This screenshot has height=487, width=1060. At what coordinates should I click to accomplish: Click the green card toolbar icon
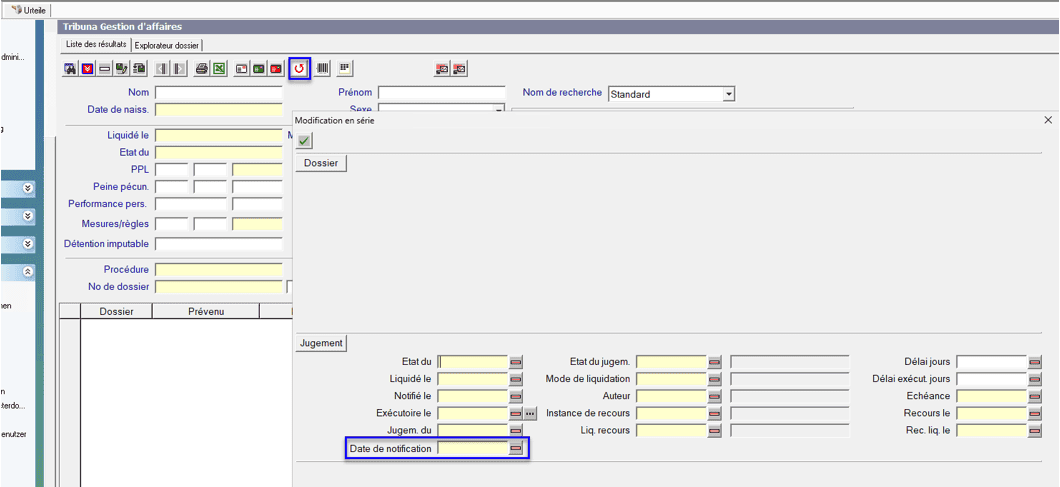click(x=259, y=68)
